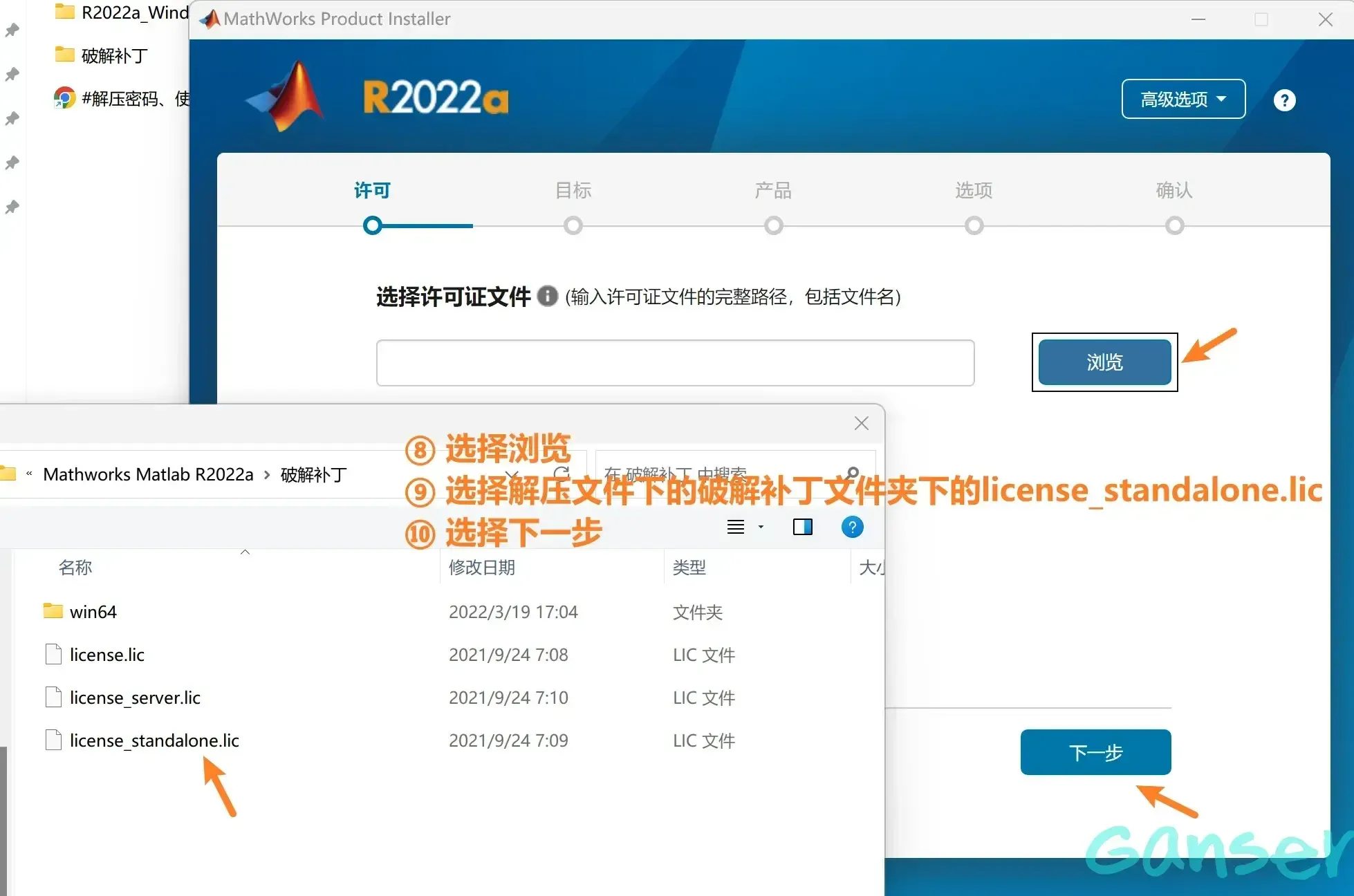The image size is (1354, 896).
Task: Click the info icon beside 选择许可证文件
Action: 547,296
